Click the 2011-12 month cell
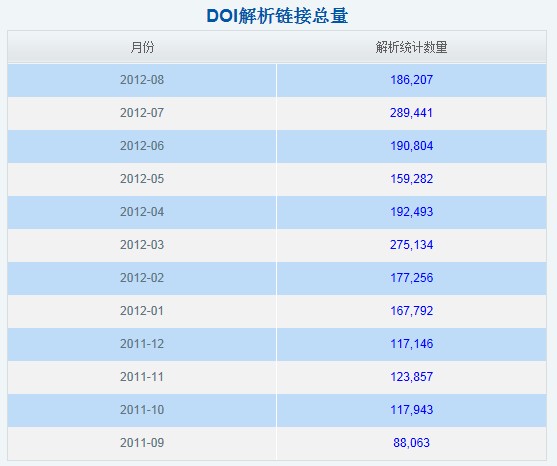557x466 pixels. (142, 345)
